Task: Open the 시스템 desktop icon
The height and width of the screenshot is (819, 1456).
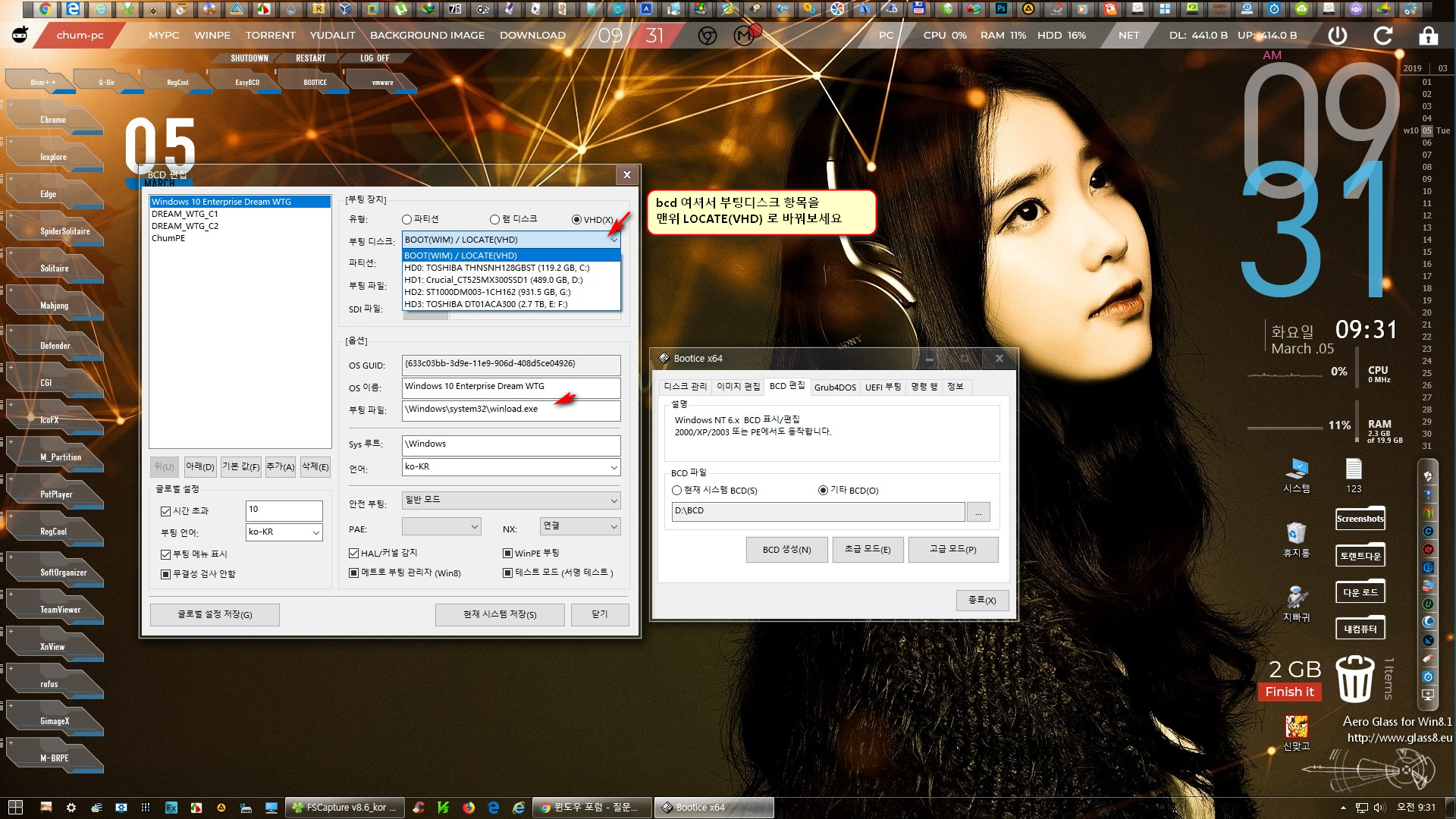Action: tap(1296, 475)
